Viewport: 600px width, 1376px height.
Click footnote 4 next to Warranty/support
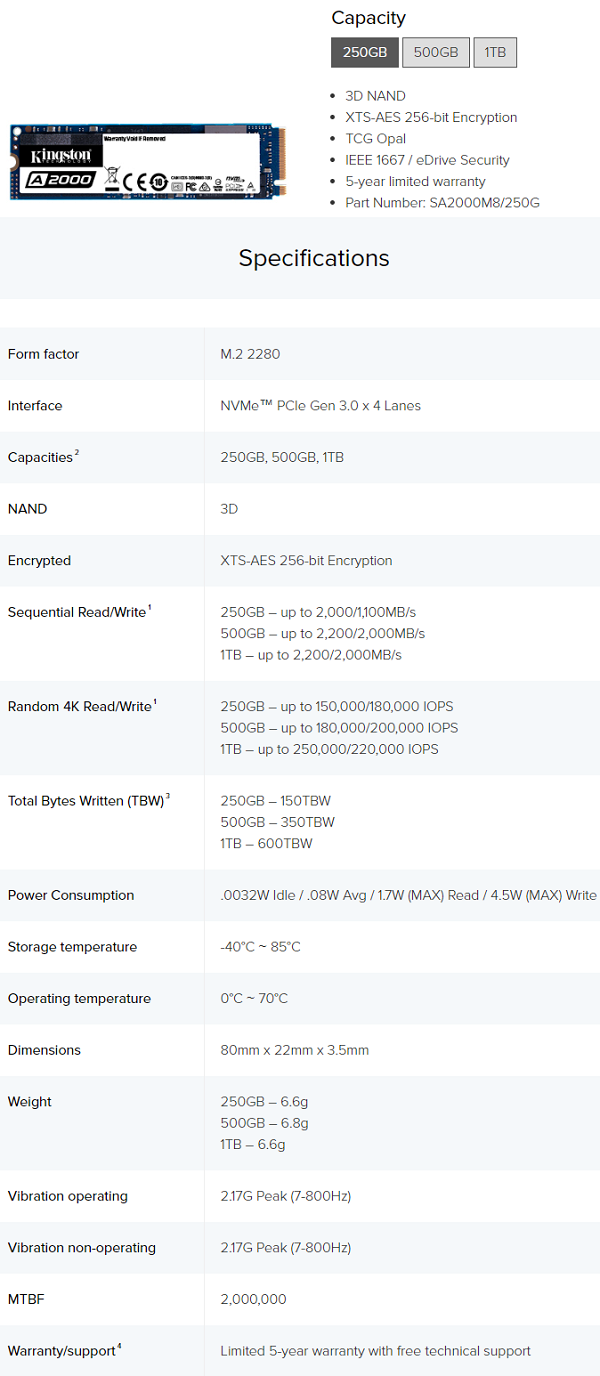coord(120,1346)
